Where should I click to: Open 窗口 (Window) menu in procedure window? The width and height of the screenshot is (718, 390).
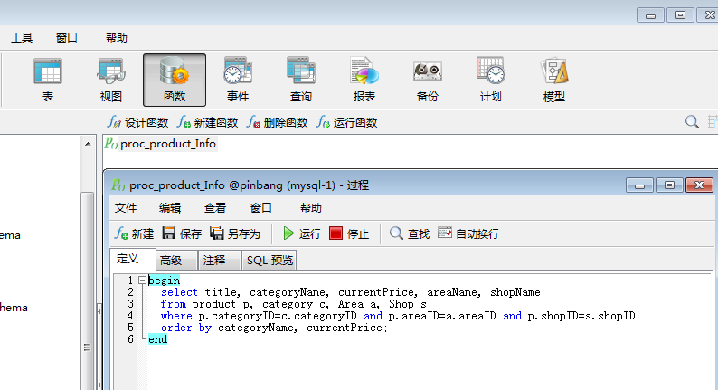coord(261,208)
